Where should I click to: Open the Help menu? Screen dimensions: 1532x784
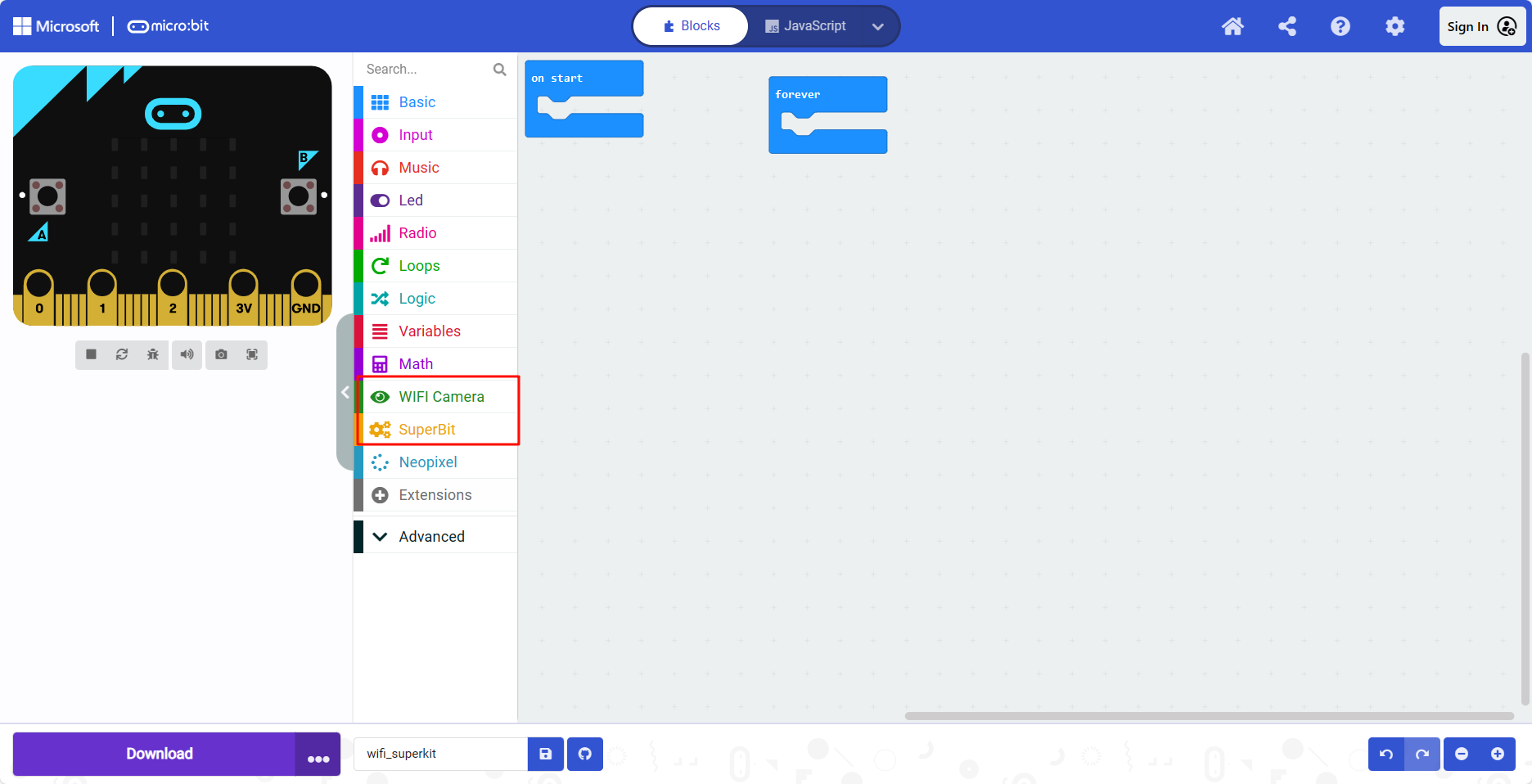(x=1340, y=26)
